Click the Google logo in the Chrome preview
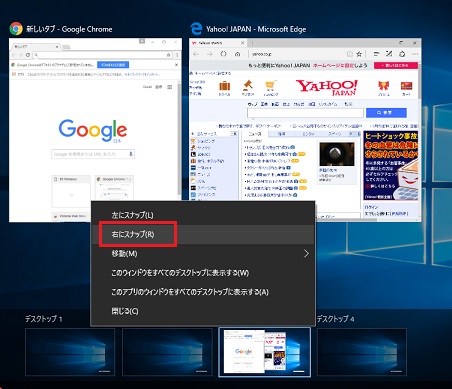452x389 pixels. [93, 130]
